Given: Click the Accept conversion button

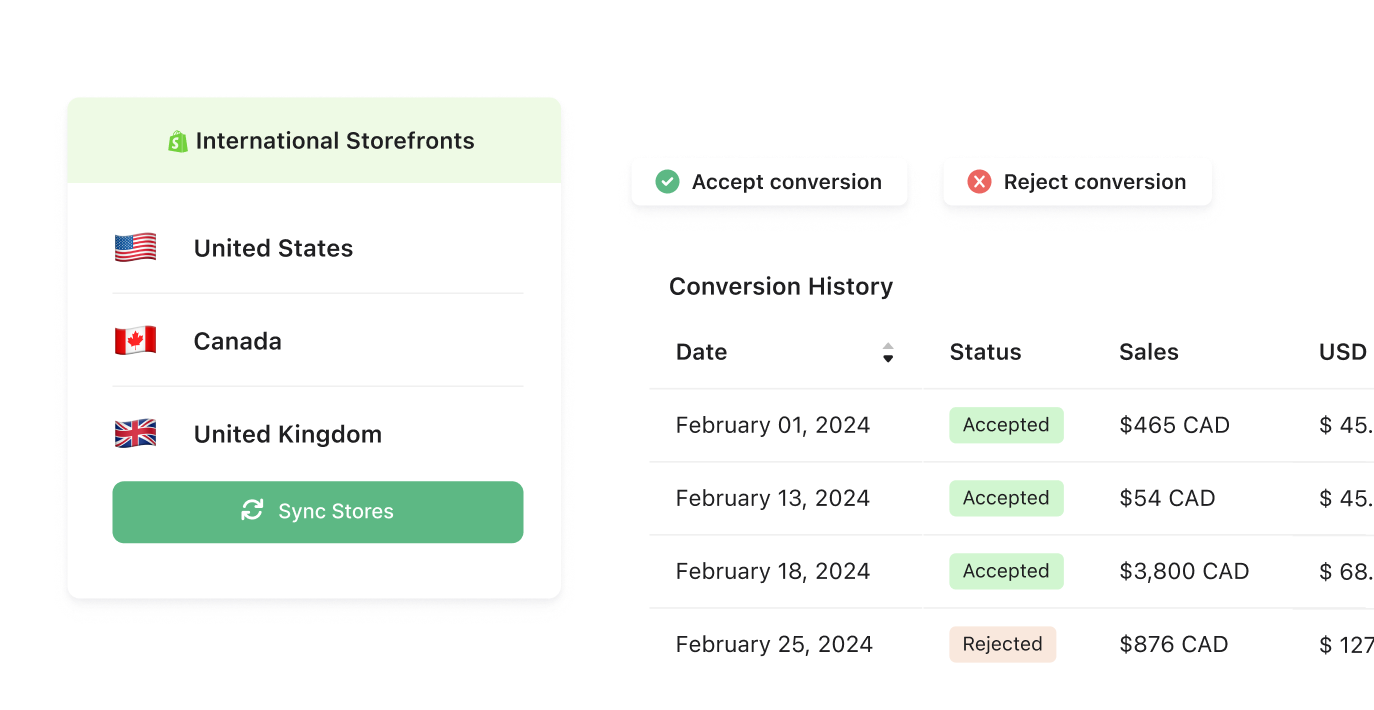Looking at the screenshot, I should tap(769, 182).
